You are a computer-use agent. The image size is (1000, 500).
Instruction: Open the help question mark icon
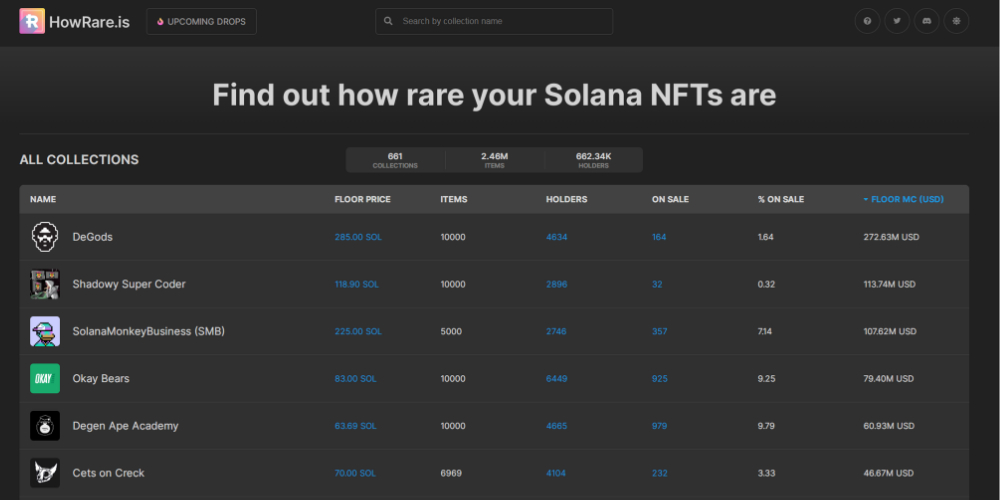(x=867, y=21)
